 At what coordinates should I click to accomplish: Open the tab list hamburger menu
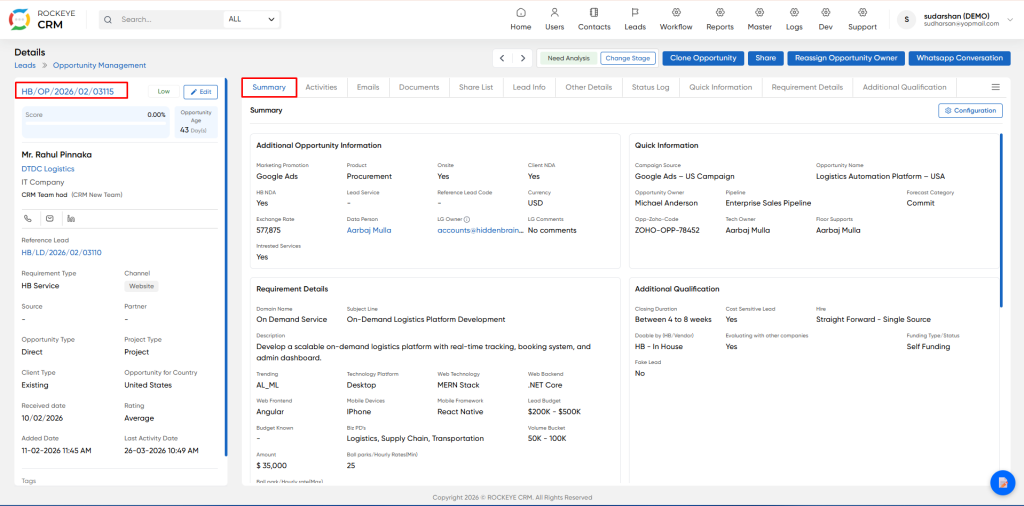[995, 87]
